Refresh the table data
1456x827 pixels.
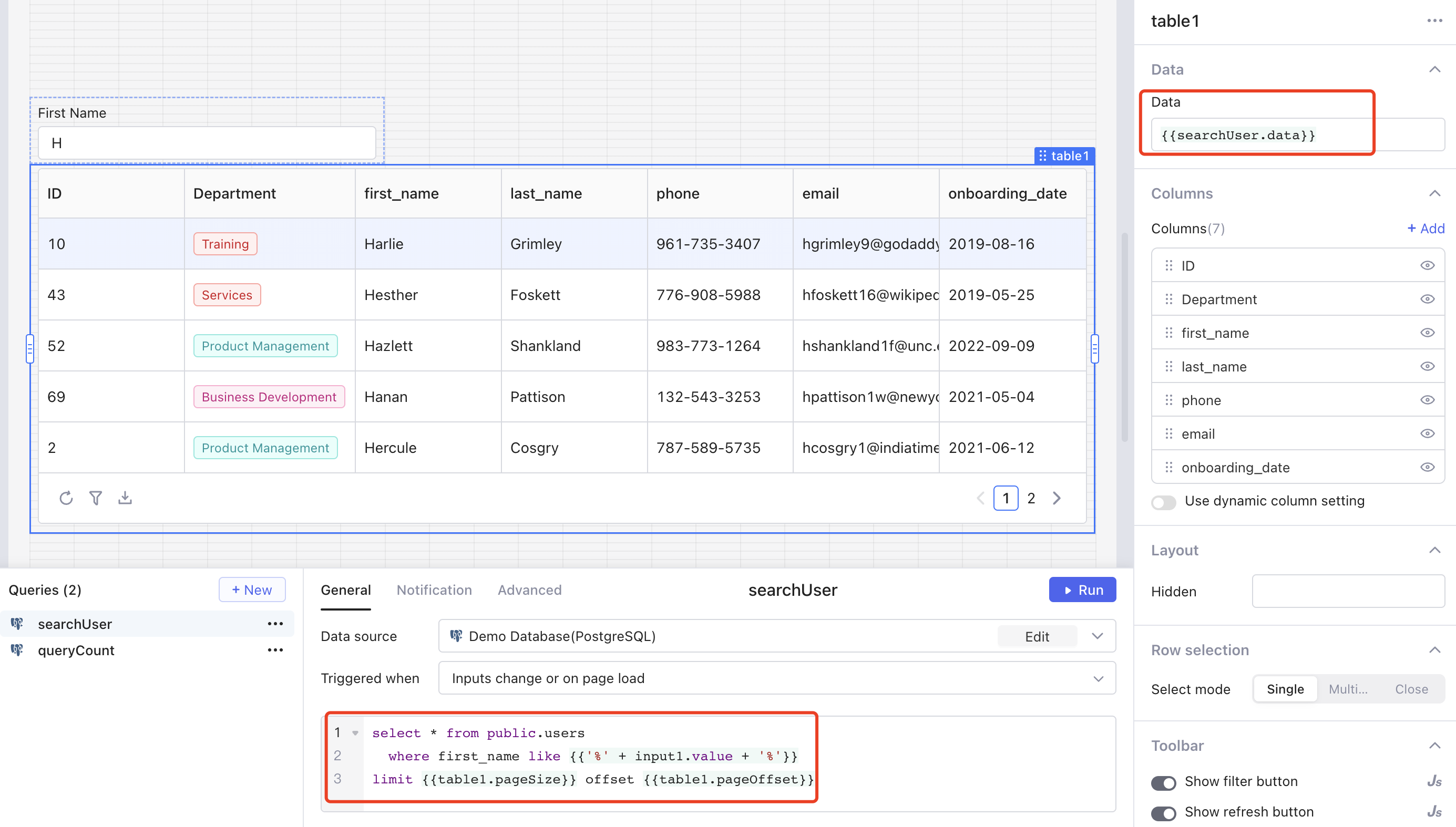(x=66, y=498)
